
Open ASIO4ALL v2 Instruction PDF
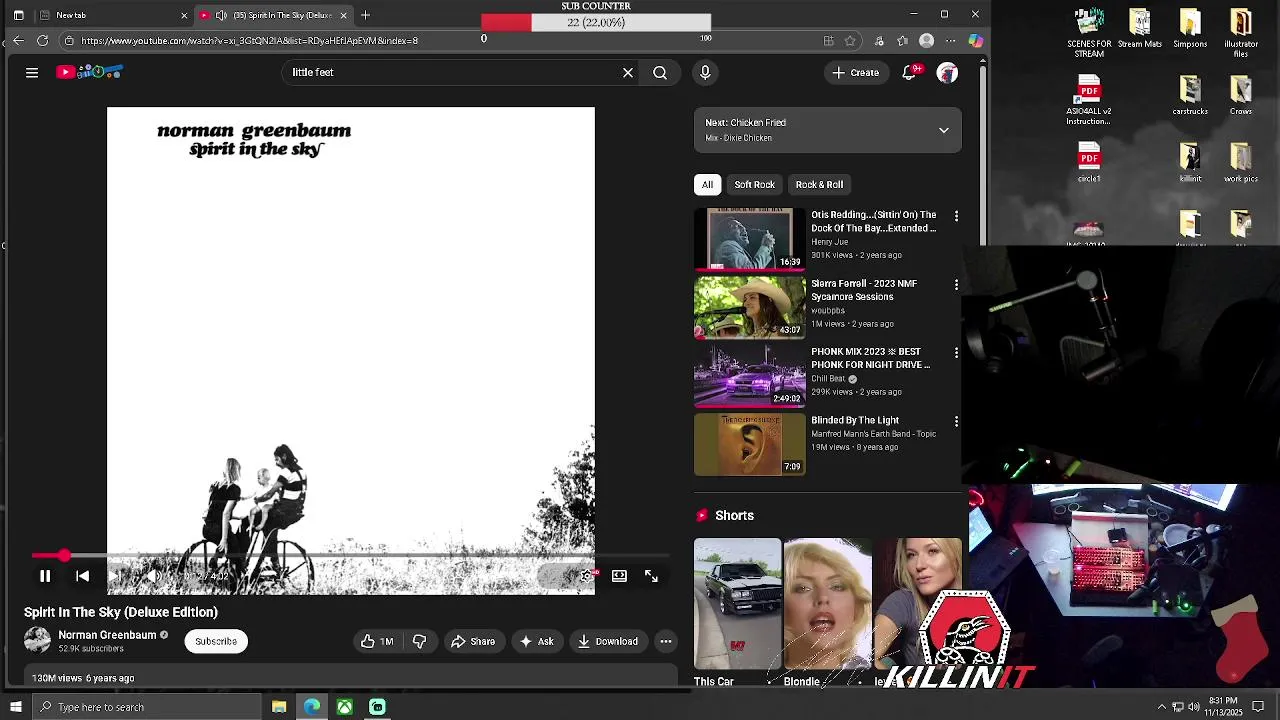[x=1089, y=101]
